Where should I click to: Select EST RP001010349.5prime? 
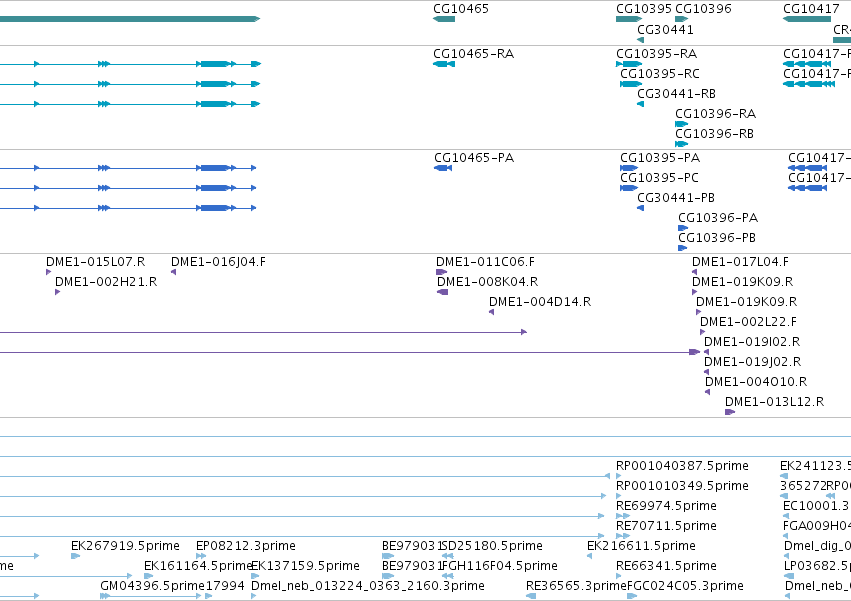point(682,486)
